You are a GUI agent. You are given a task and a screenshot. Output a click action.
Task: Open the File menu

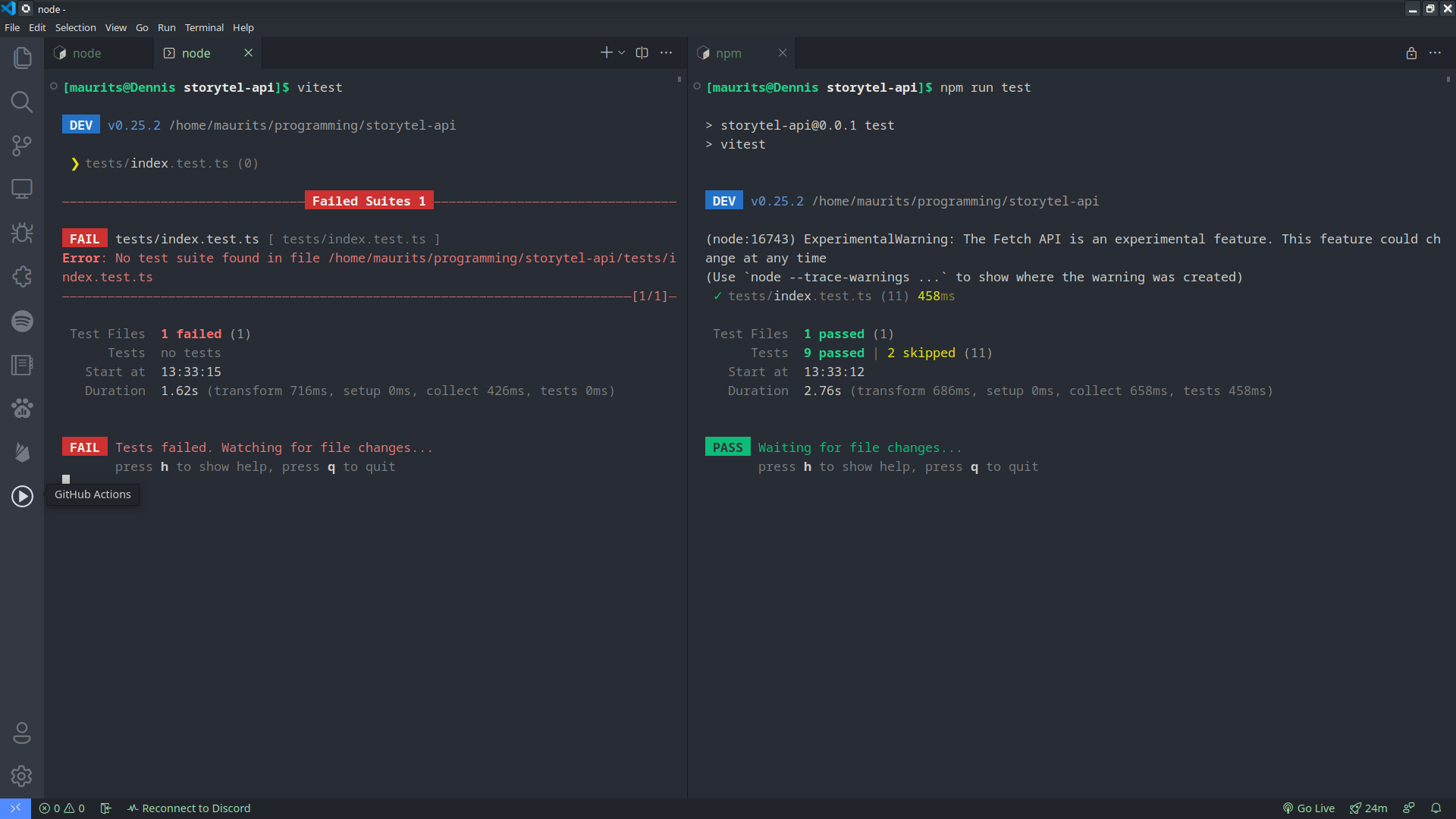(12, 27)
